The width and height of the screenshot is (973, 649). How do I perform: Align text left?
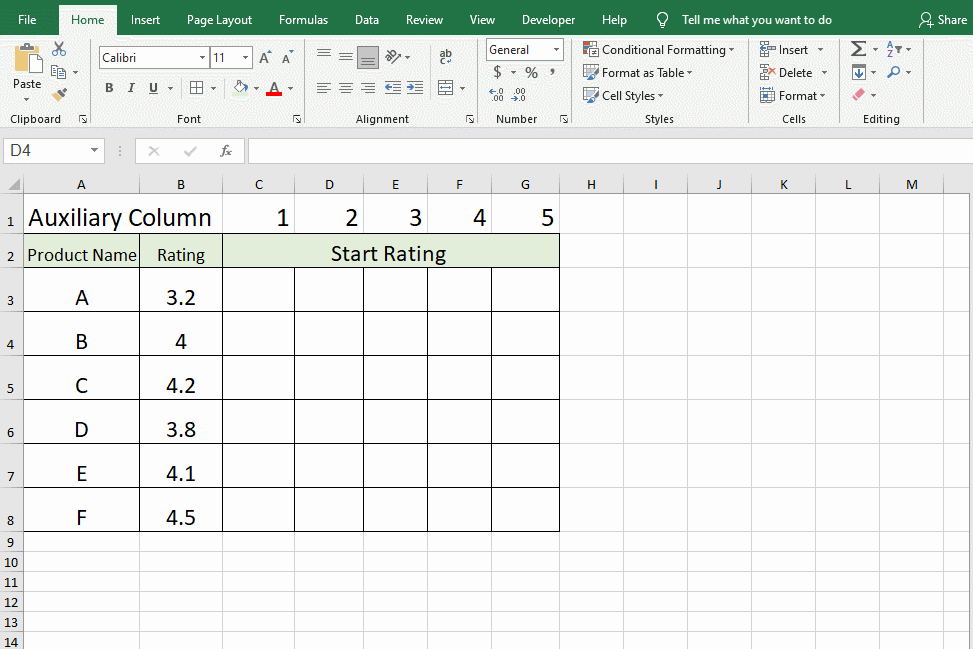323,88
